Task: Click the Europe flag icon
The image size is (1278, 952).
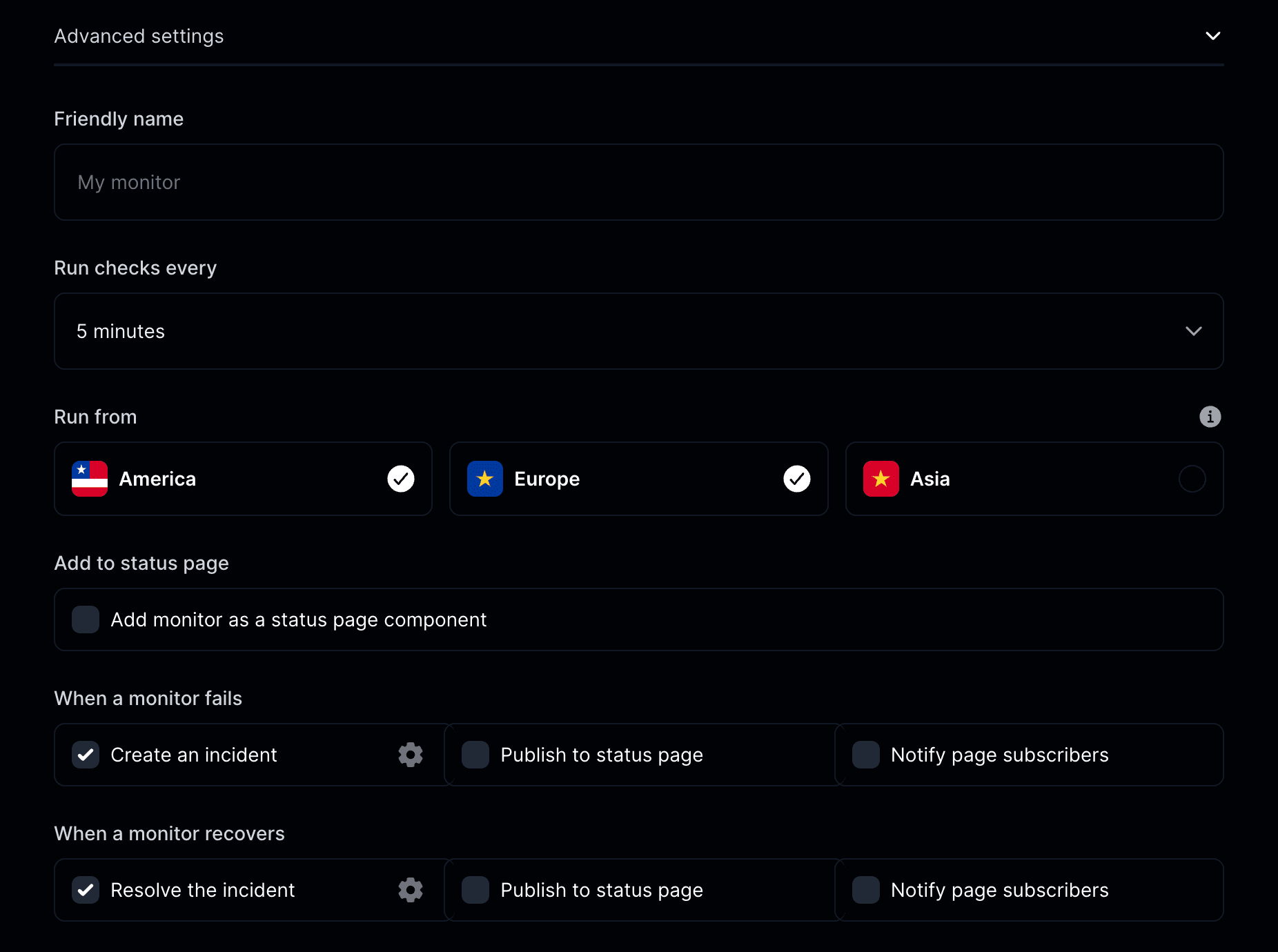Action: 485,479
